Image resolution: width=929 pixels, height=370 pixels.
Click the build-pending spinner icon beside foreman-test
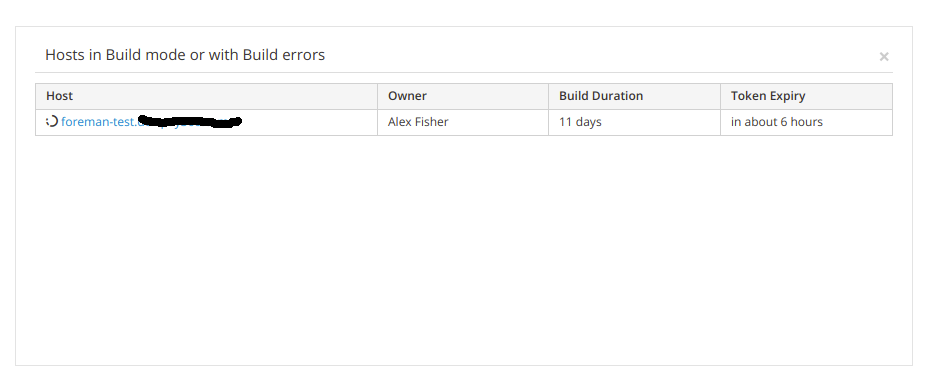(52, 122)
